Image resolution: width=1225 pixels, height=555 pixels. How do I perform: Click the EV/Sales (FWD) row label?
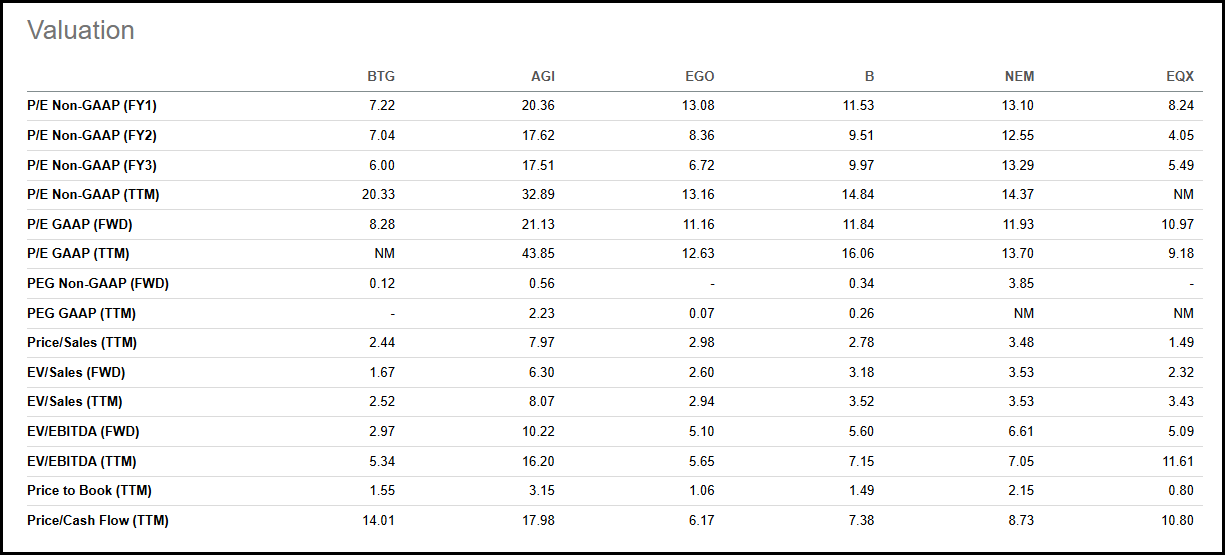click(x=76, y=373)
